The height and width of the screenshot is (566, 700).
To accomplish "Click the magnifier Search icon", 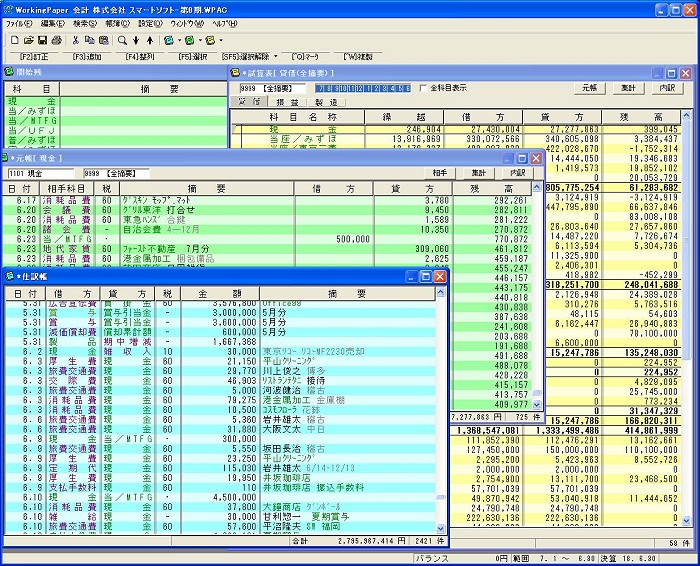I will 122,40.
